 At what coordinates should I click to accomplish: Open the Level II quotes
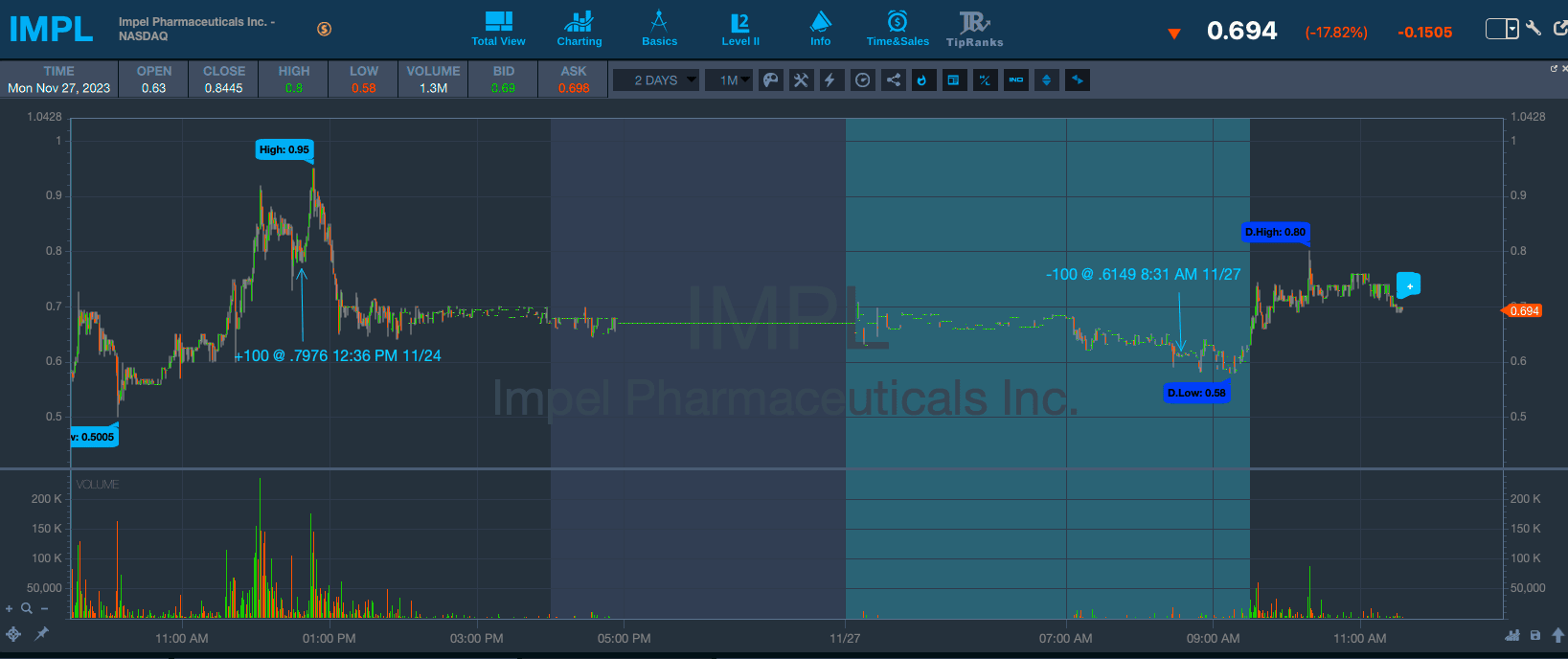(740, 29)
